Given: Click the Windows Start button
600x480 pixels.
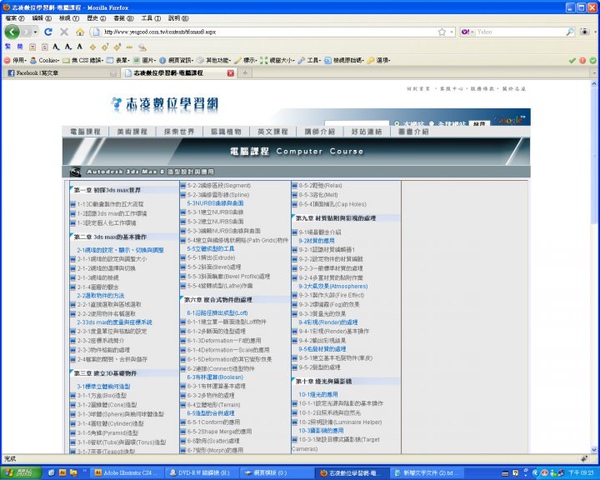Looking at the screenshot, I should 21,473.
